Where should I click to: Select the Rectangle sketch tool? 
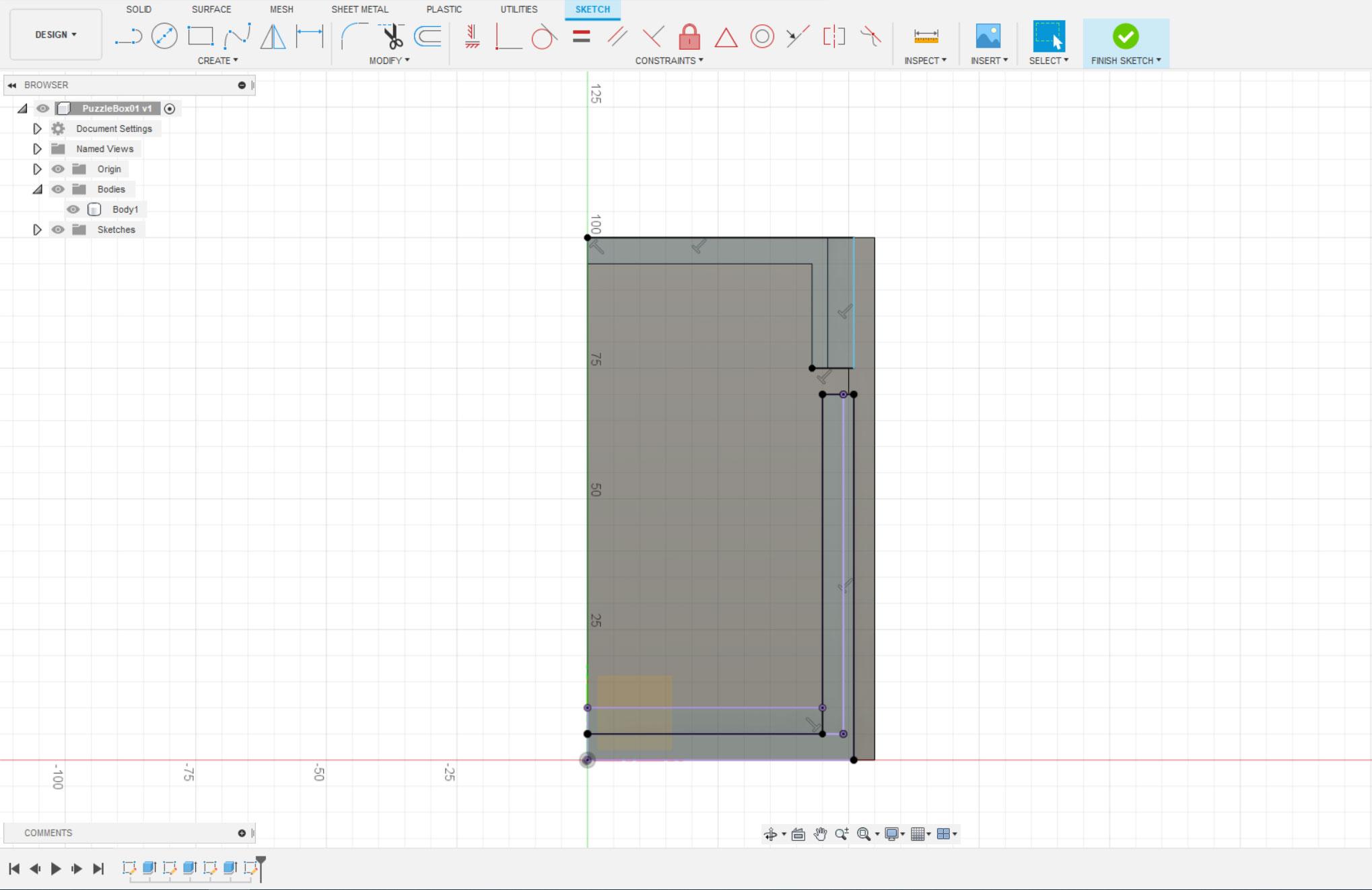pos(199,36)
